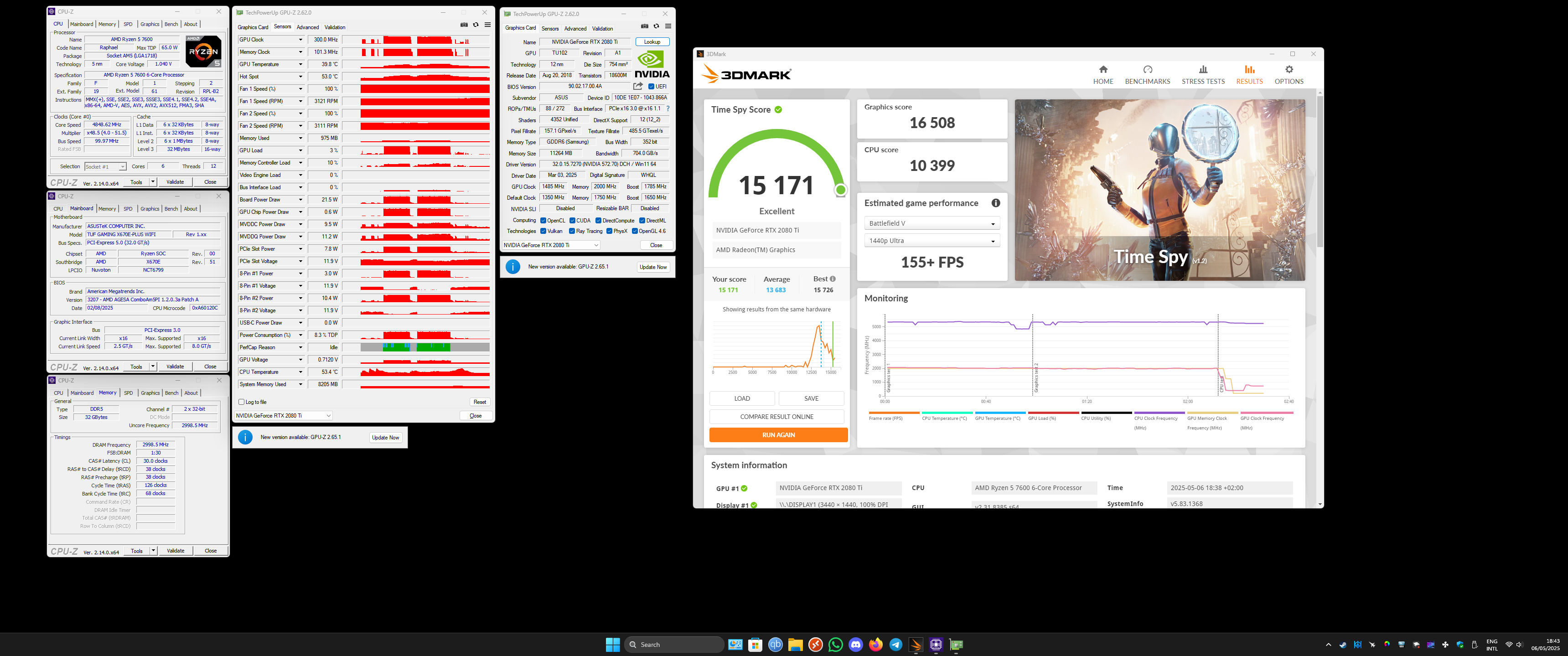This screenshot has width=1568, height=656.
Task: Click Reset button in GPU-Z Sensors
Action: (480, 402)
